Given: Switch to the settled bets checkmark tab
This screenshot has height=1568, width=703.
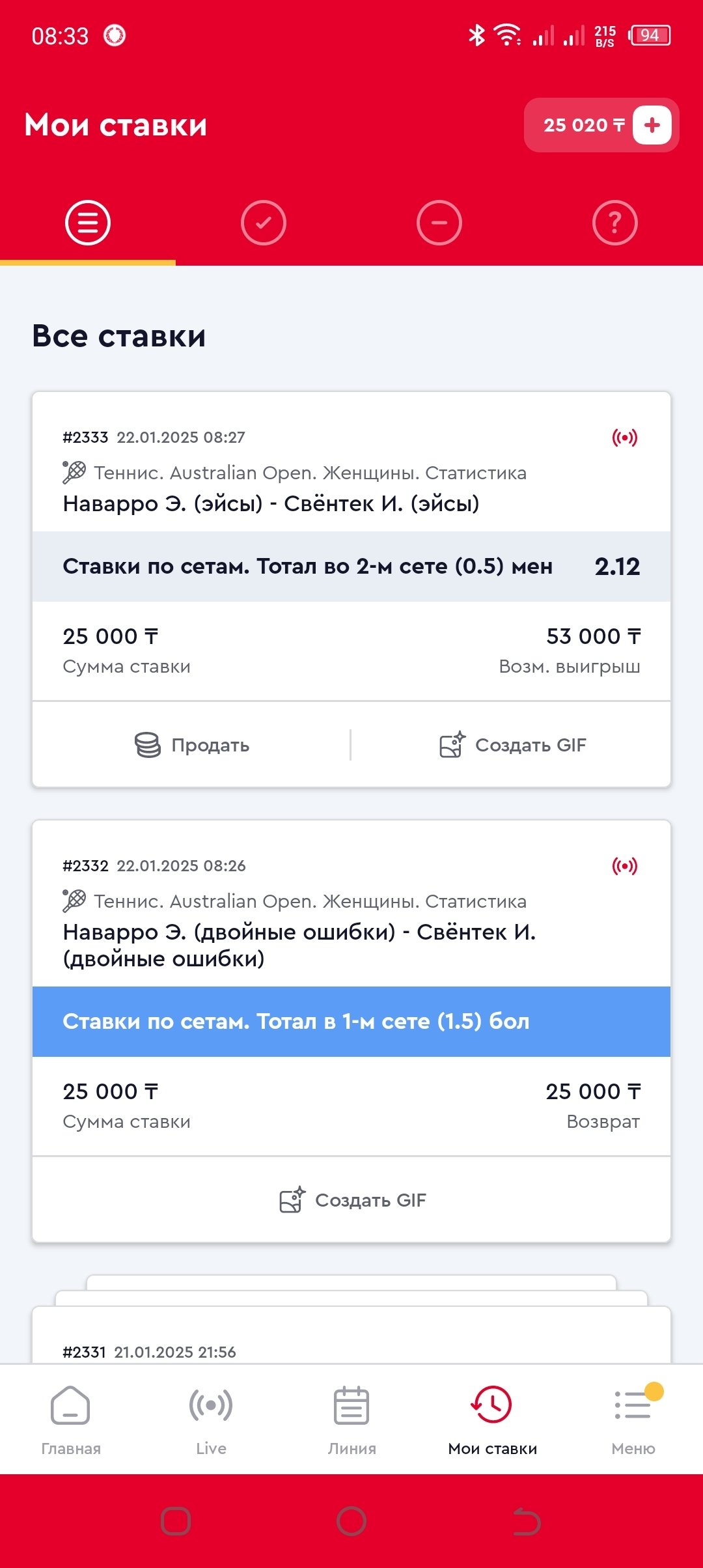Looking at the screenshot, I should [x=264, y=223].
